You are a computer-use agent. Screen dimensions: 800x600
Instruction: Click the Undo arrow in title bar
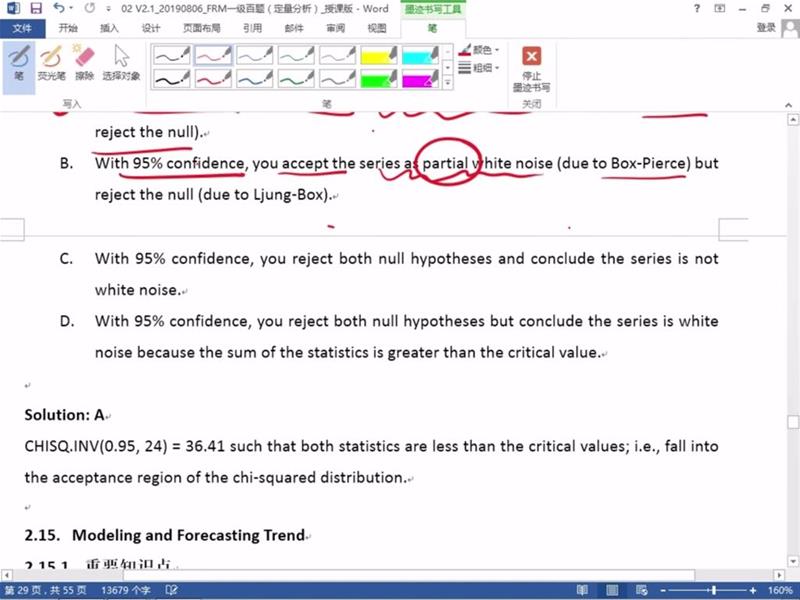pyautogui.click(x=59, y=8)
